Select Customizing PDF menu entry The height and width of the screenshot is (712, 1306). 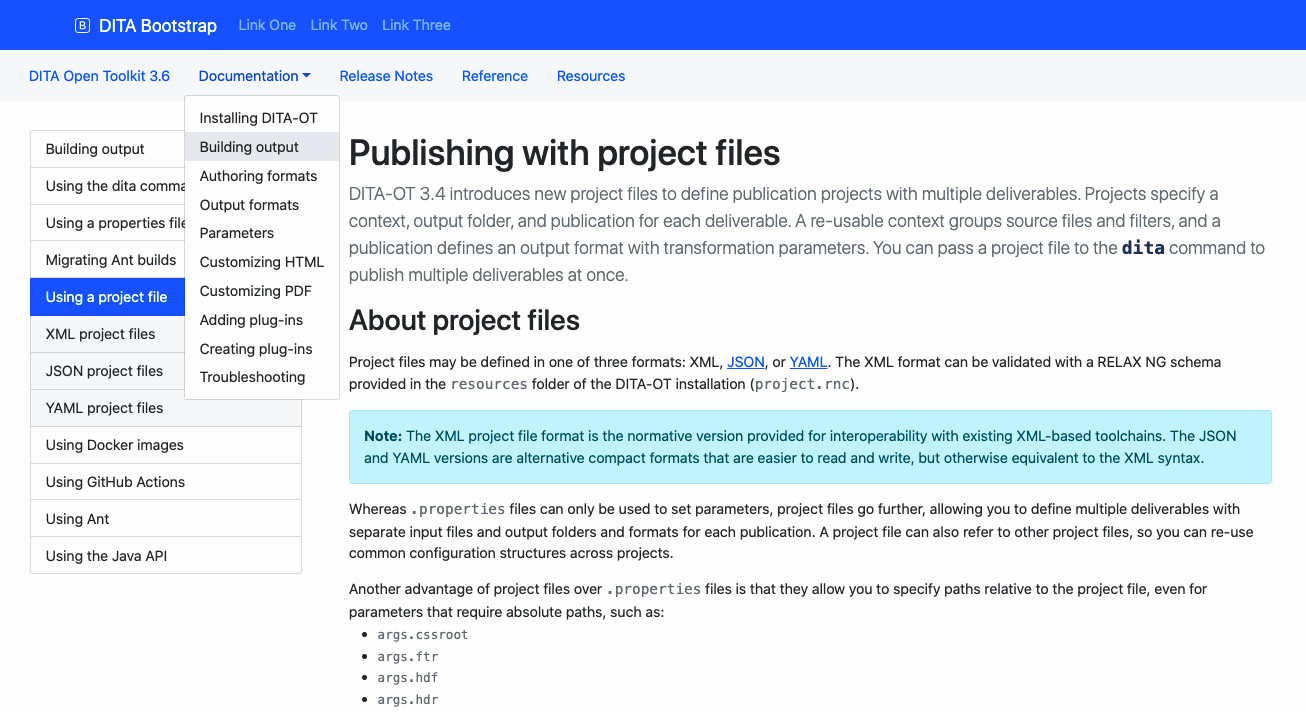pyautogui.click(x=255, y=291)
